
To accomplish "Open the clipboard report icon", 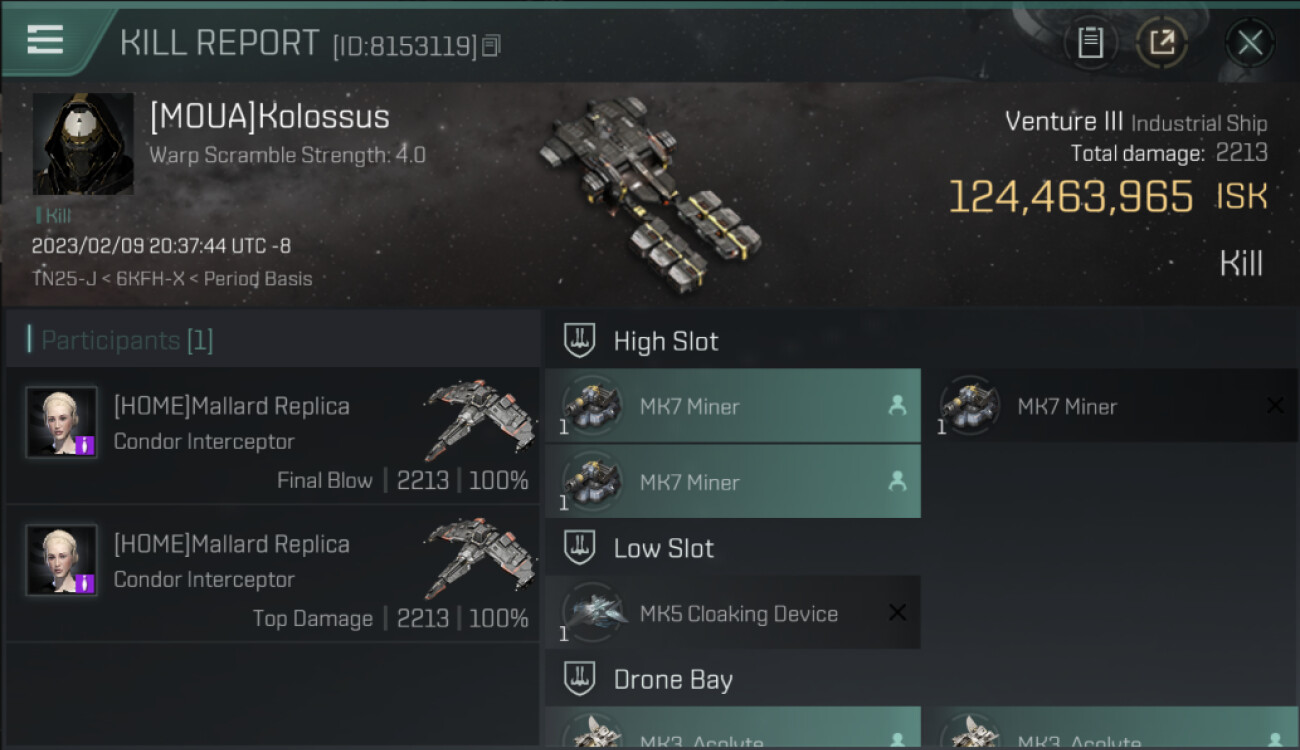I will 1090,43.
